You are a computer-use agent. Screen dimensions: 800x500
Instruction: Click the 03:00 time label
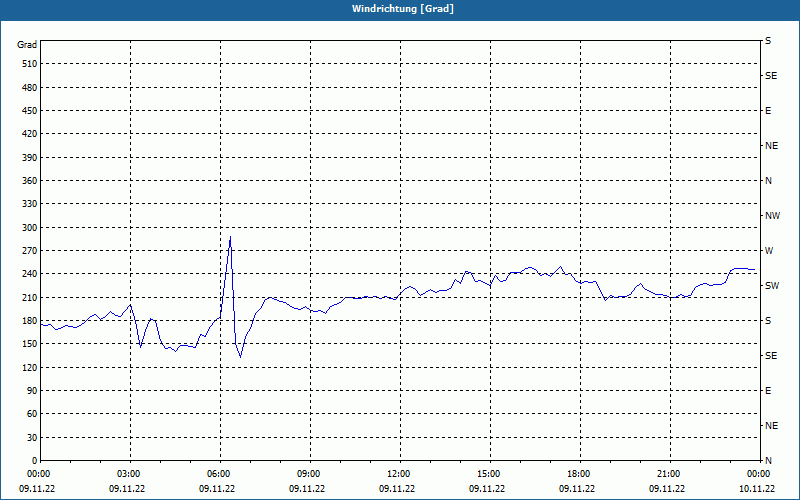pos(130,474)
